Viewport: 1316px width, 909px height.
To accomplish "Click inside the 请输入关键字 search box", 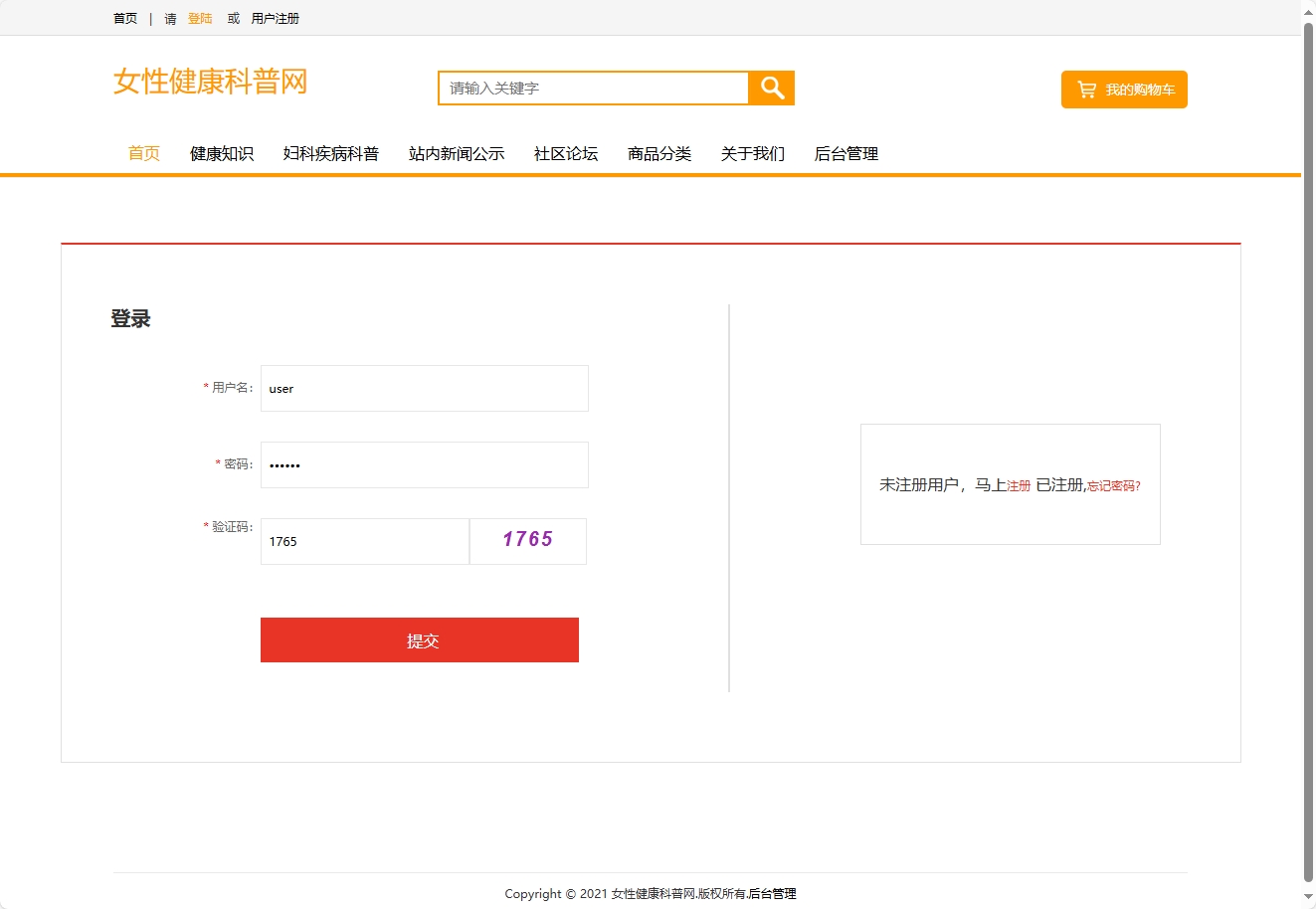I will pyautogui.click(x=592, y=88).
